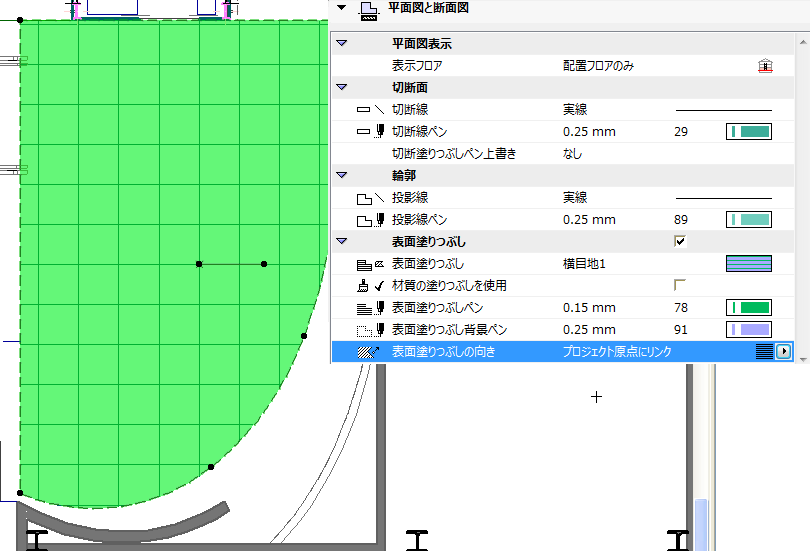Collapse the 切断面 section
Viewport: 810px width, 551px height.
[341, 87]
